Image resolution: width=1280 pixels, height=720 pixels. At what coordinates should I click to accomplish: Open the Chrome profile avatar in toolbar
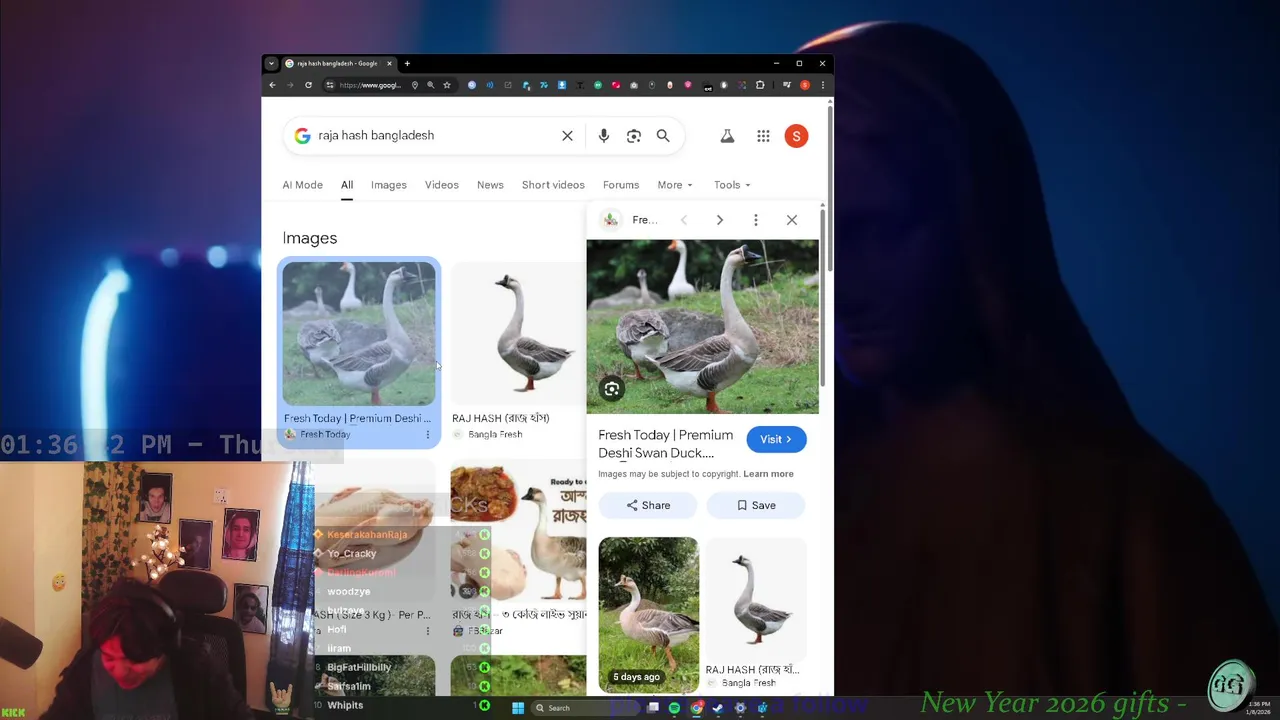point(805,85)
